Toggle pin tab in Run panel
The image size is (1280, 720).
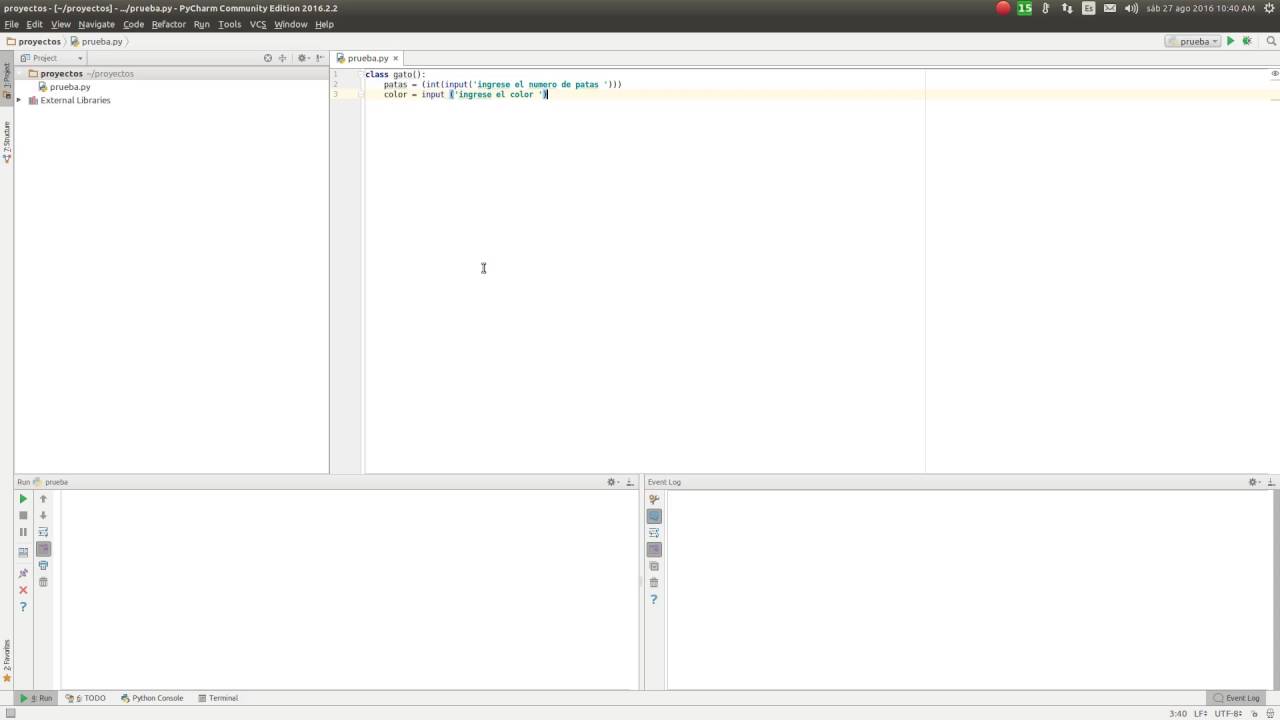click(x=23, y=574)
